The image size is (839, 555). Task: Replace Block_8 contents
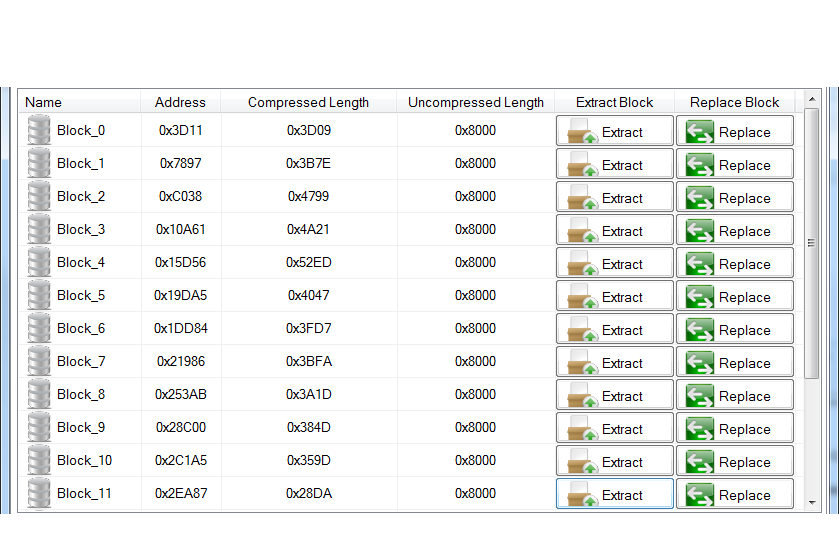[735, 394]
